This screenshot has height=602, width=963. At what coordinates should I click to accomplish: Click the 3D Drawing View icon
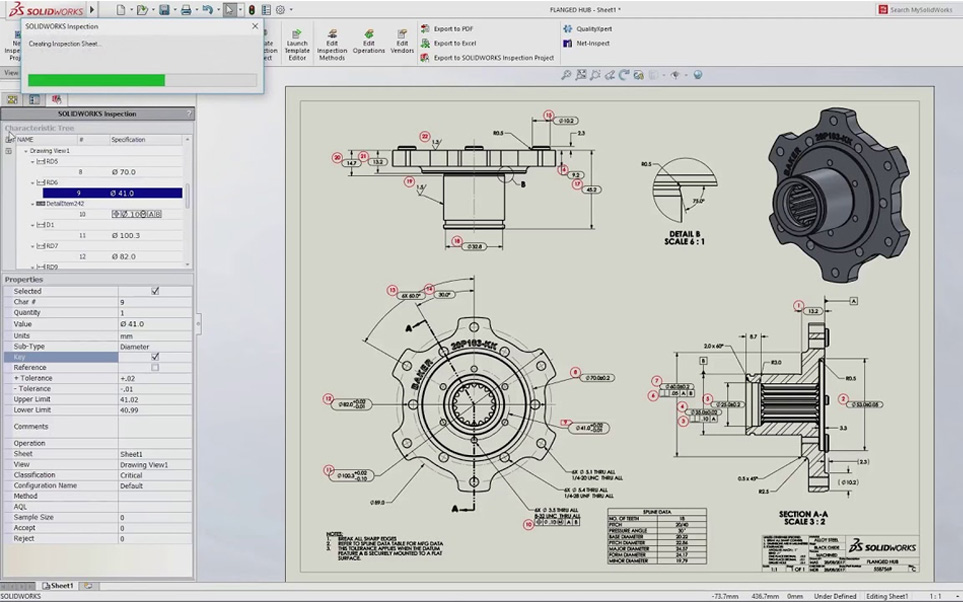[x=639, y=75]
